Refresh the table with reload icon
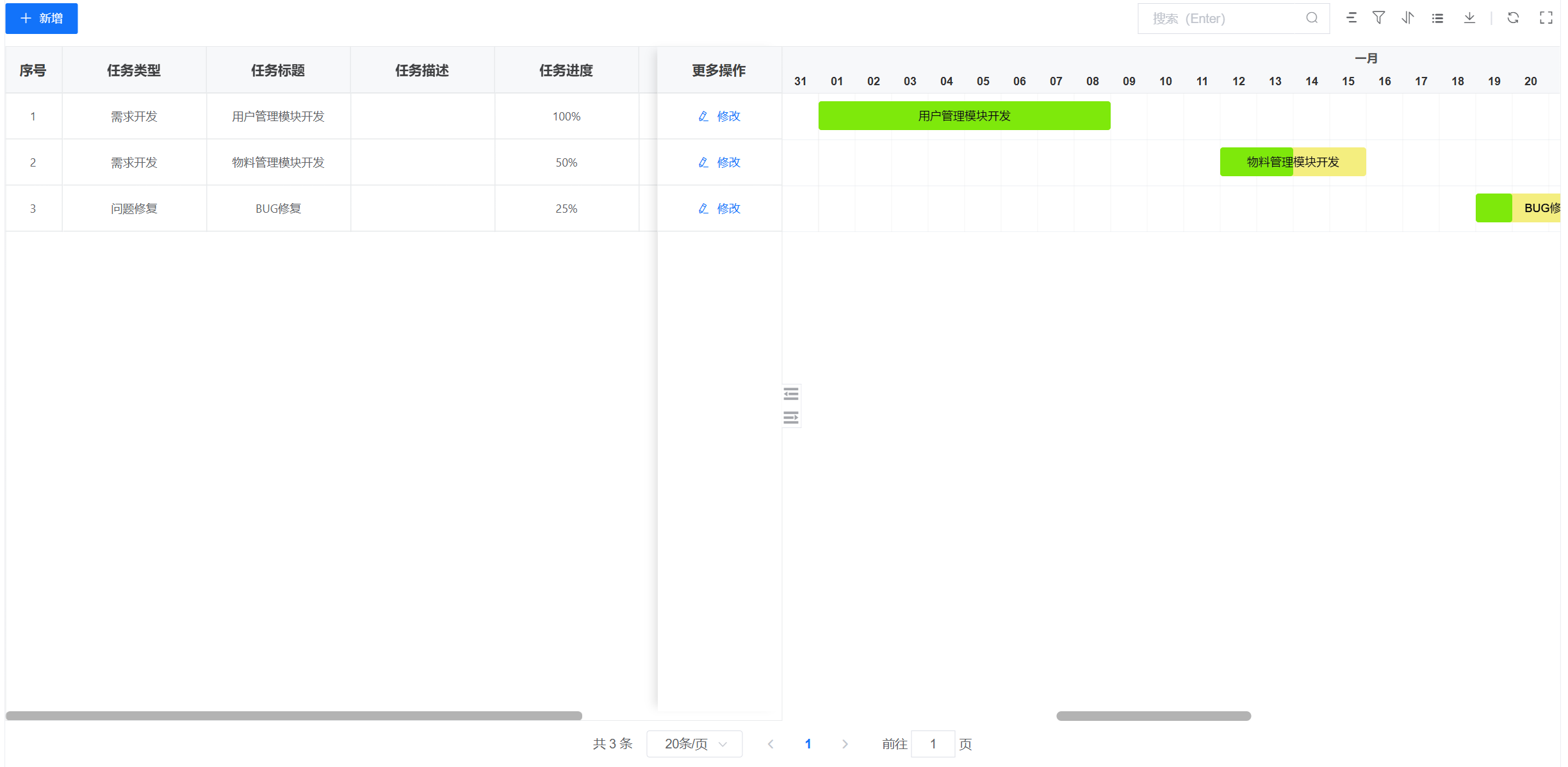1568x767 pixels. pos(1513,18)
